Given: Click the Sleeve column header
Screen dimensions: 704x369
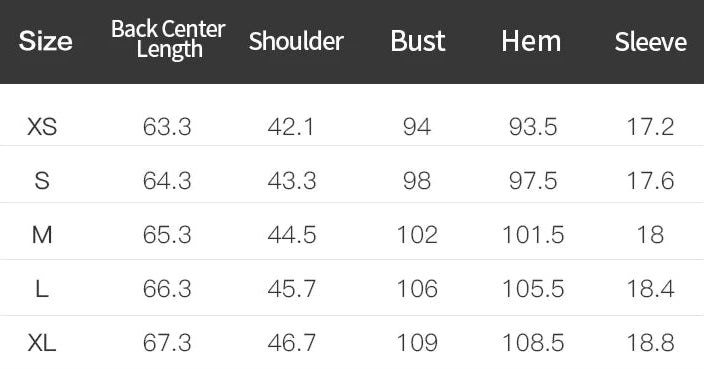Looking at the screenshot, I should pos(651,42).
